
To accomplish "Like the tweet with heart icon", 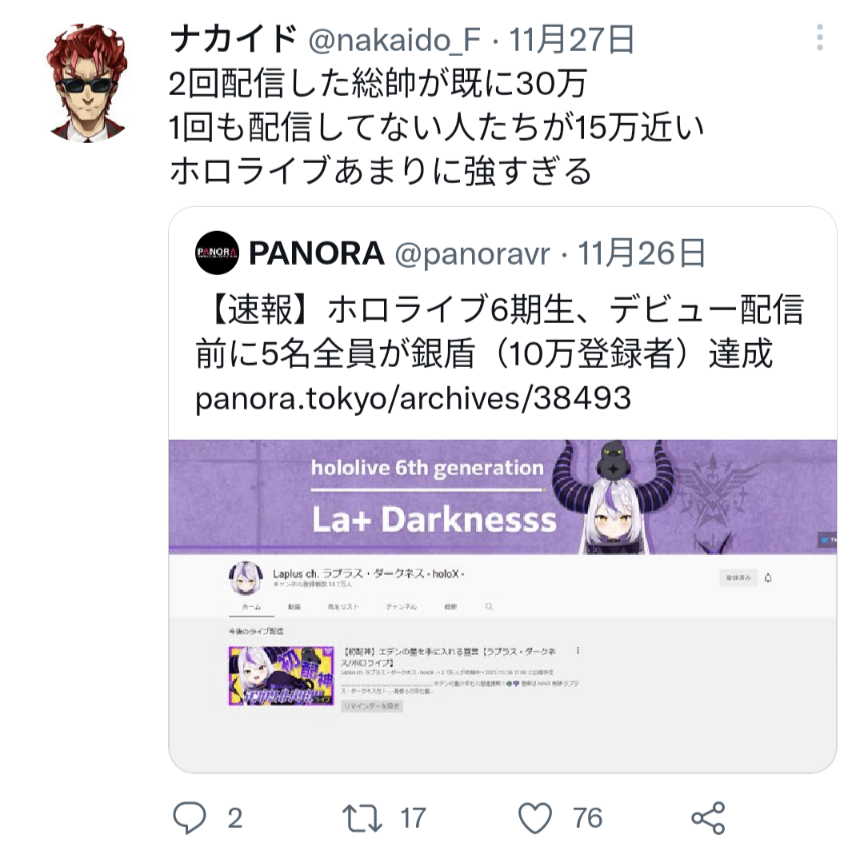I will [535, 818].
